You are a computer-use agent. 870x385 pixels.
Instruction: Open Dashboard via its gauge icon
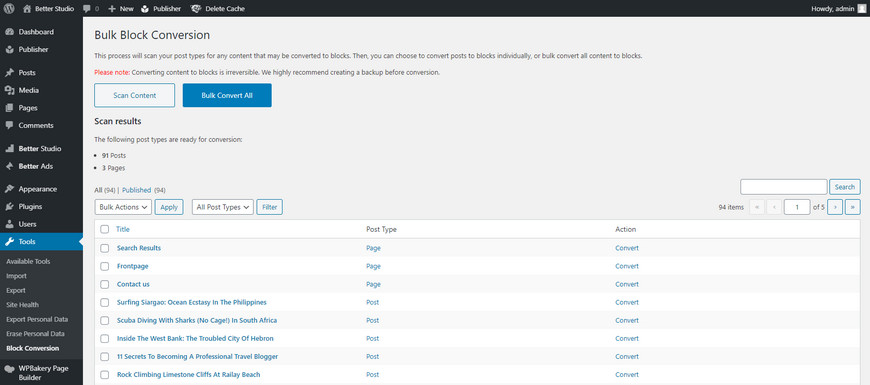coord(9,32)
